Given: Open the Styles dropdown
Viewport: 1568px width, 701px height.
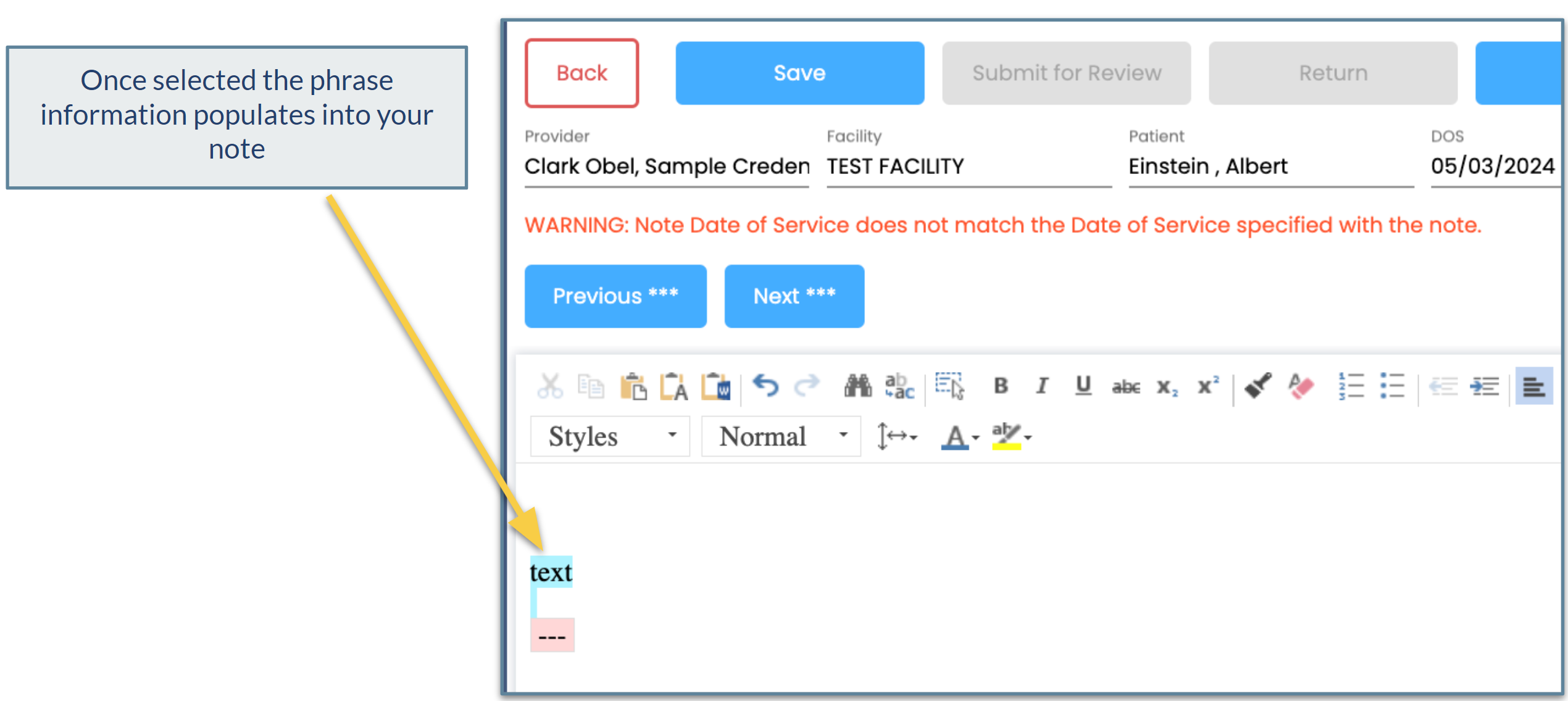Looking at the screenshot, I should point(609,436).
